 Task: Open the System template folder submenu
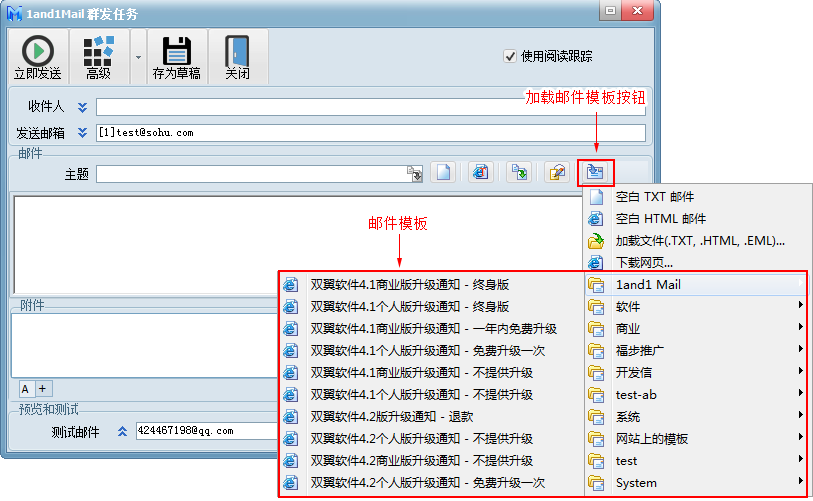coord(696,483)
